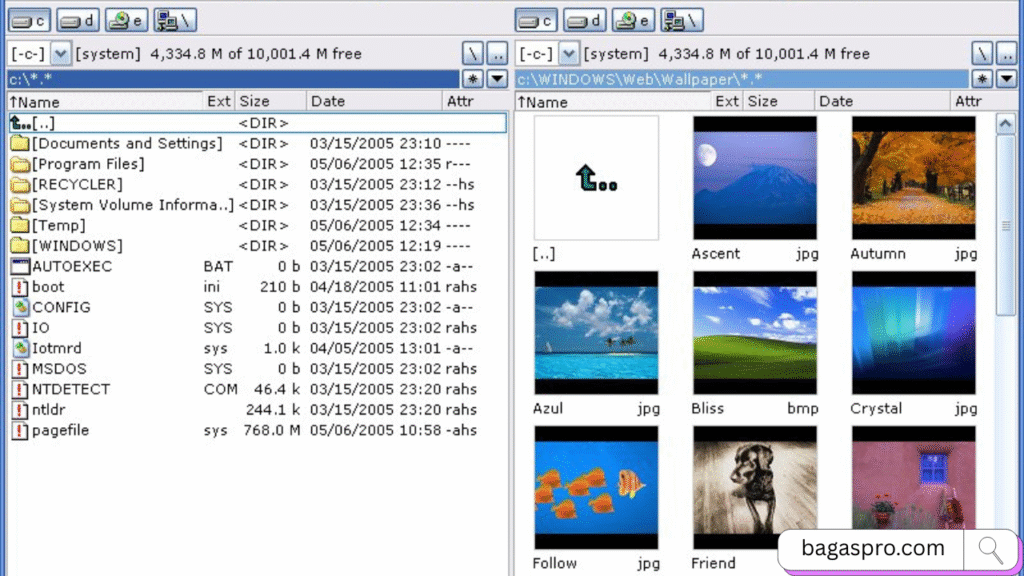The height and width of the screenshot is (576, 1024).
Task: Click drive c button in left panel
Action: [x=29, y=20]
